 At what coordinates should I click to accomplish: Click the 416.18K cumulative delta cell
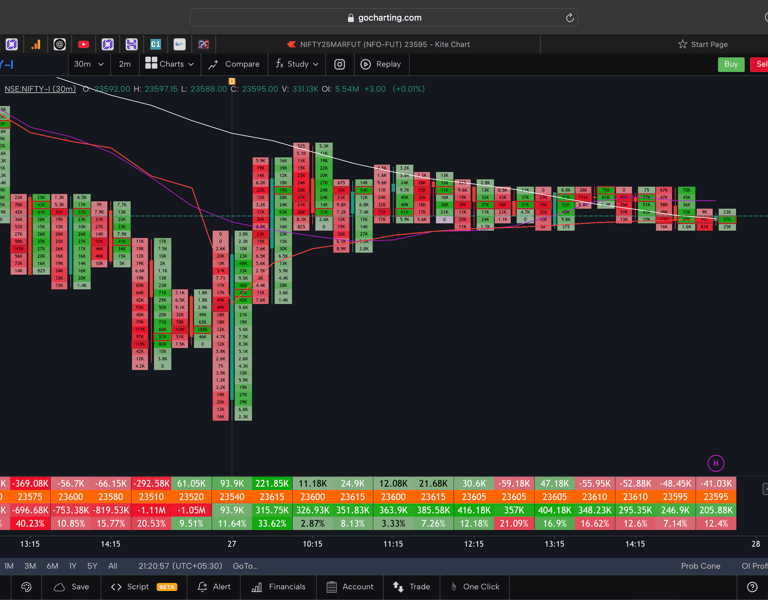pyautogui.click(x=474, y=510)
